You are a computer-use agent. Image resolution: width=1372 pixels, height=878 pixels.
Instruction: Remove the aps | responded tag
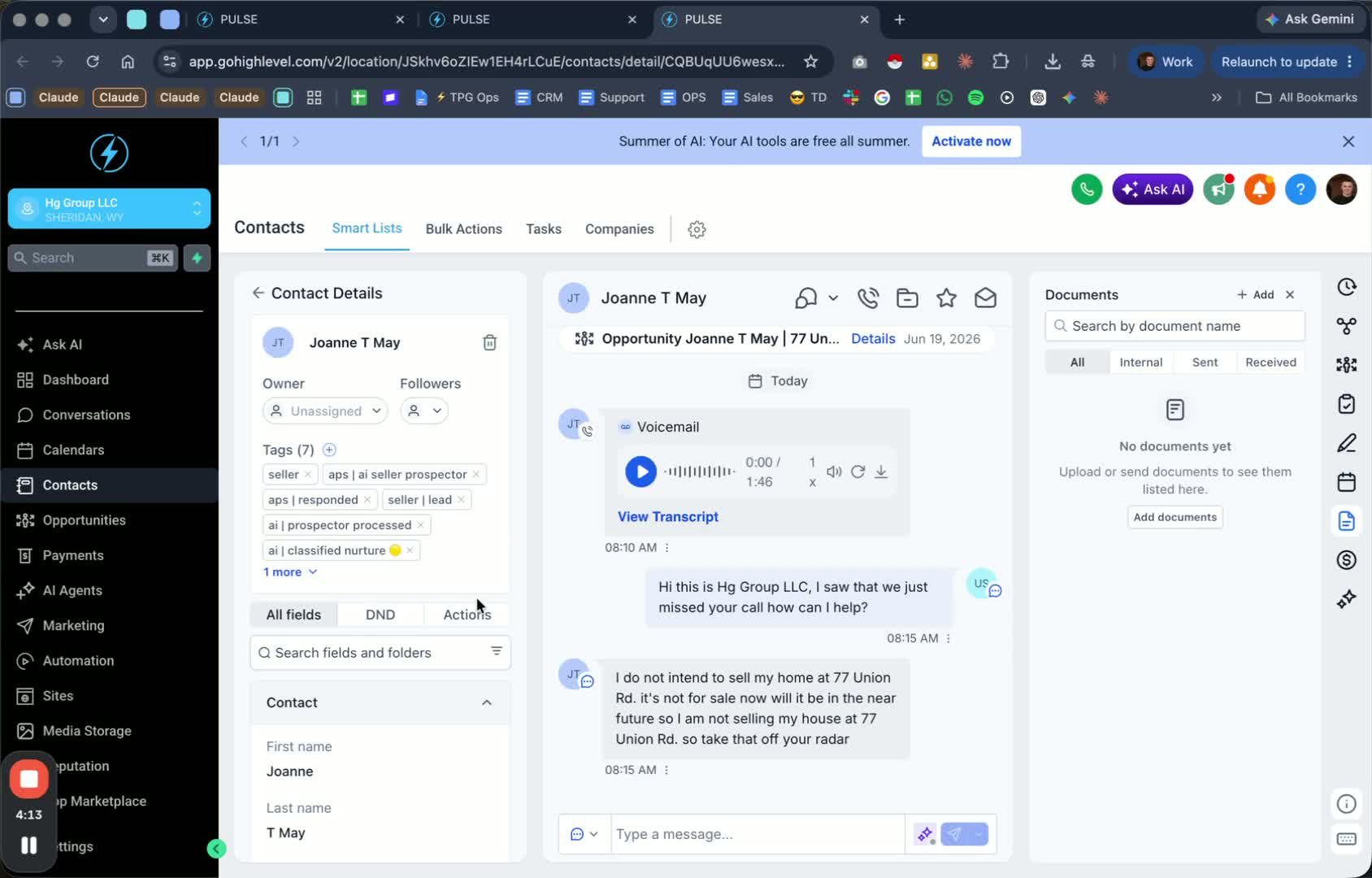pos(367,500)
